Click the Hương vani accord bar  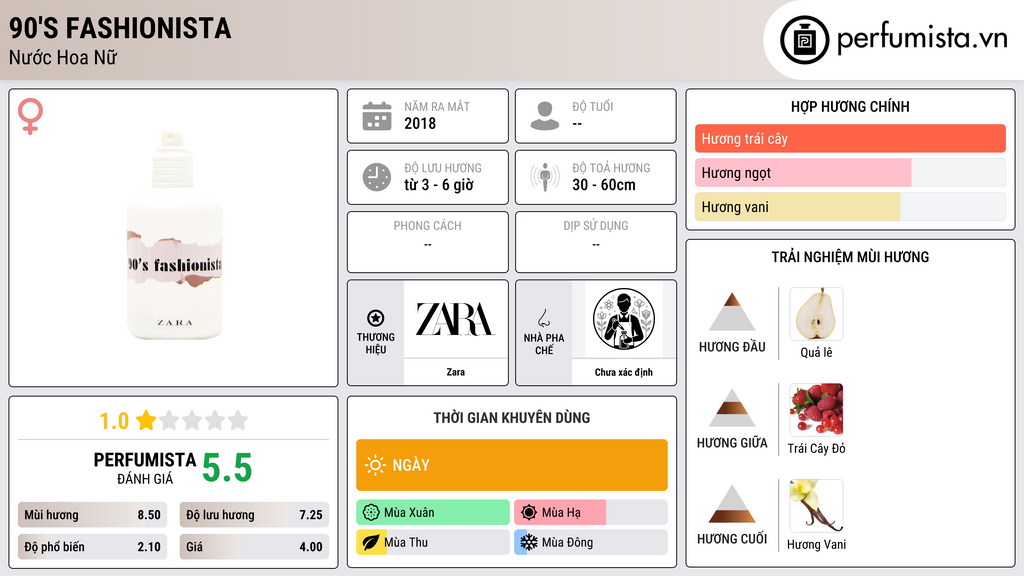pyautogui.click(x=850, y=207)
